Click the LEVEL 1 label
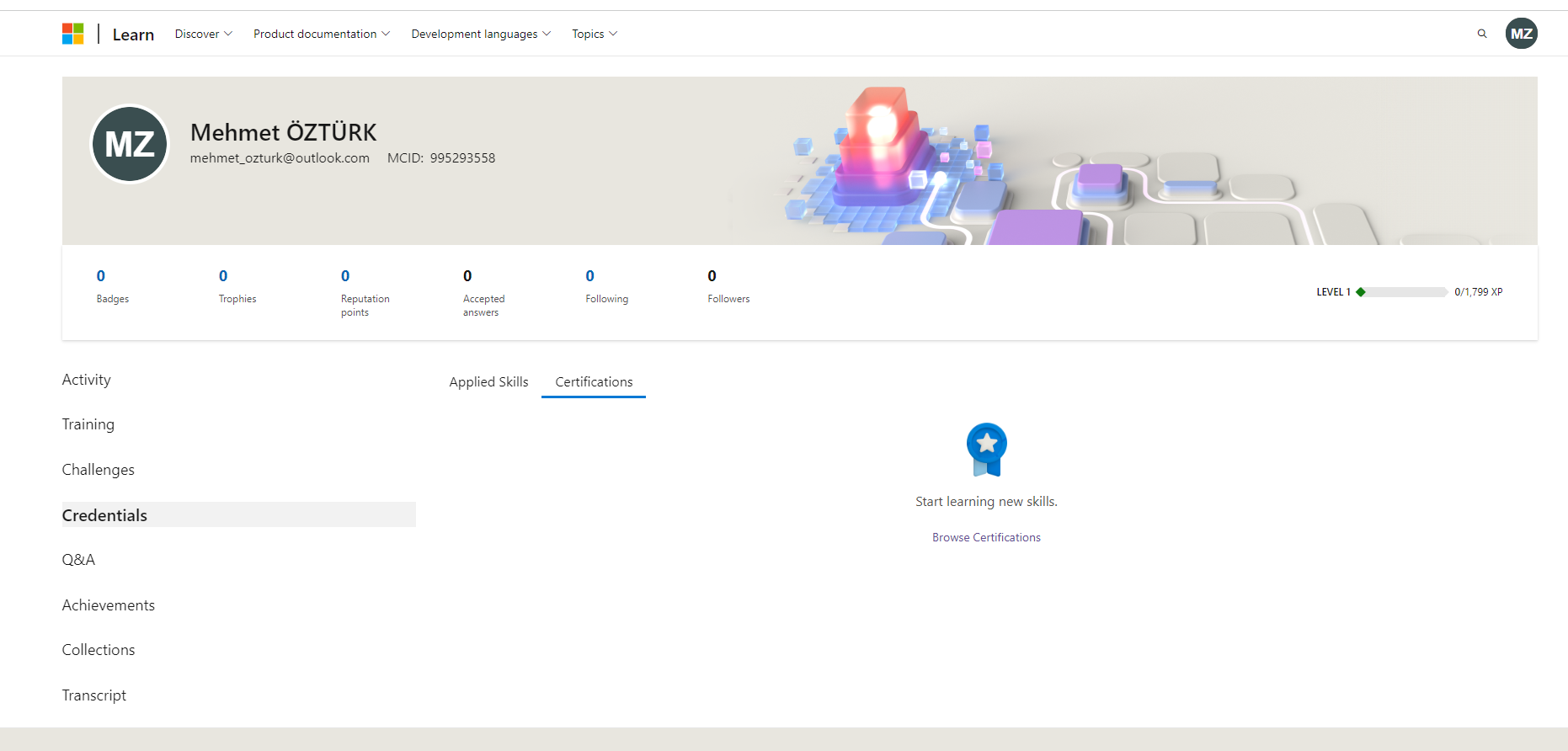The height and width of the screenshot is (751, 1568). point(1334,292)
